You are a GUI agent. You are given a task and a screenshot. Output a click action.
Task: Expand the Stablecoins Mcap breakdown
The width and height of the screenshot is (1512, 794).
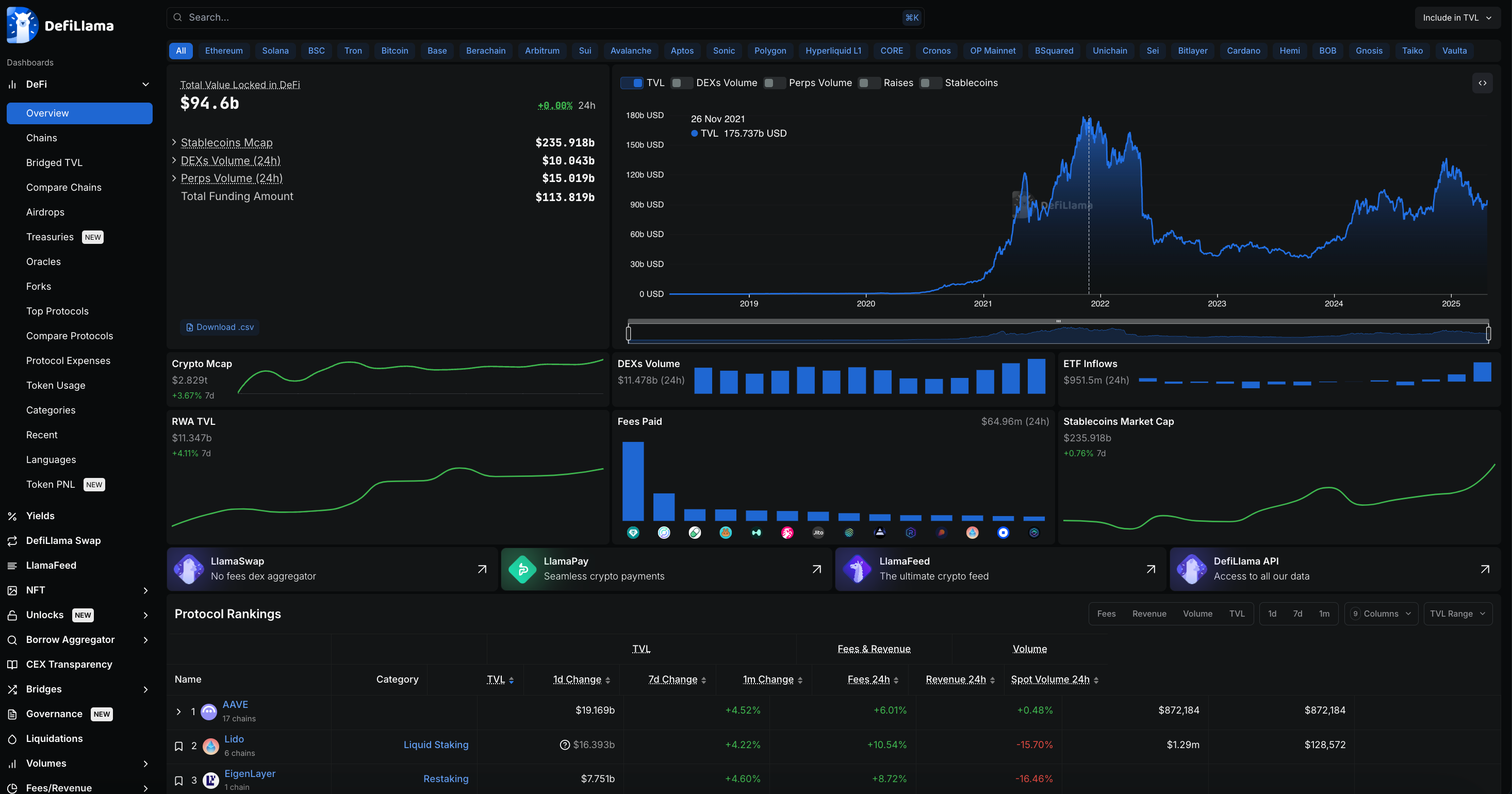click(174, 142)
